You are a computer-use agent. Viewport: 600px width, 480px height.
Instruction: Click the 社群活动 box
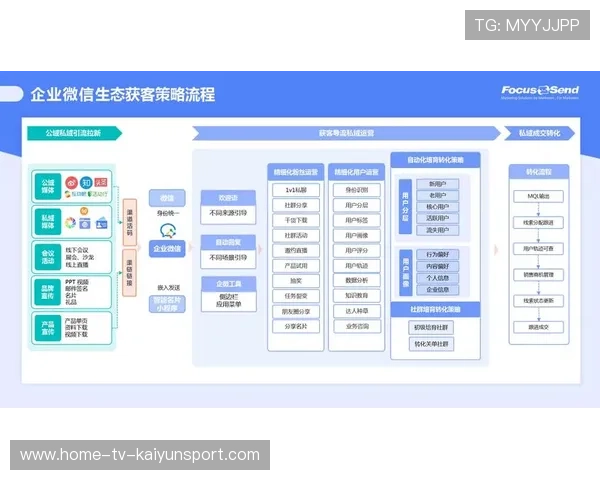click(296, 235)
